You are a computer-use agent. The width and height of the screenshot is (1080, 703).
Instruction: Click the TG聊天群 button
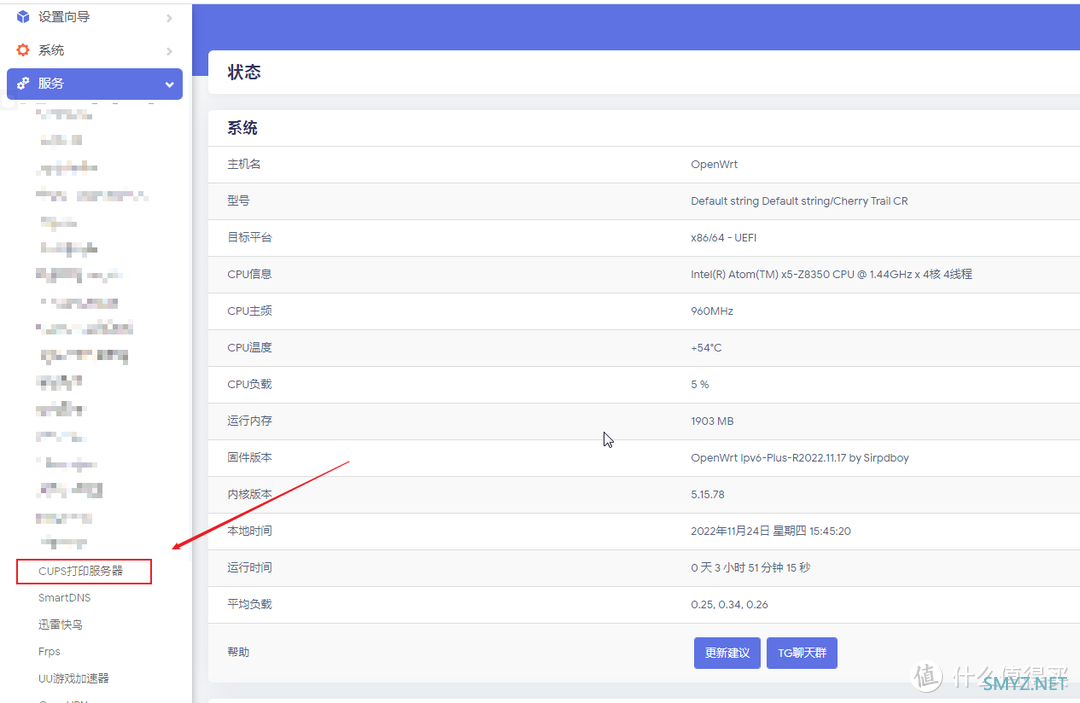pos(801,653)
